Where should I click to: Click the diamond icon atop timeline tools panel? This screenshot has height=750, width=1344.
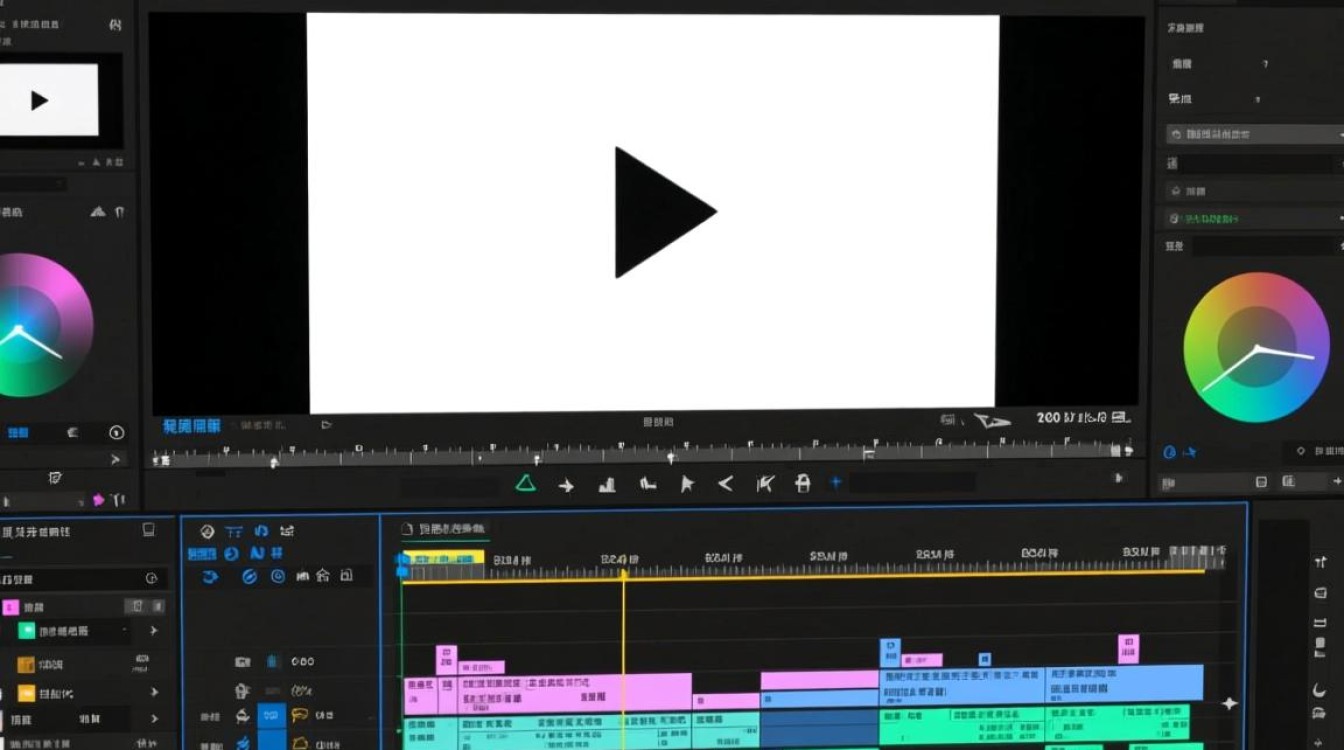[x=207, y=532]
